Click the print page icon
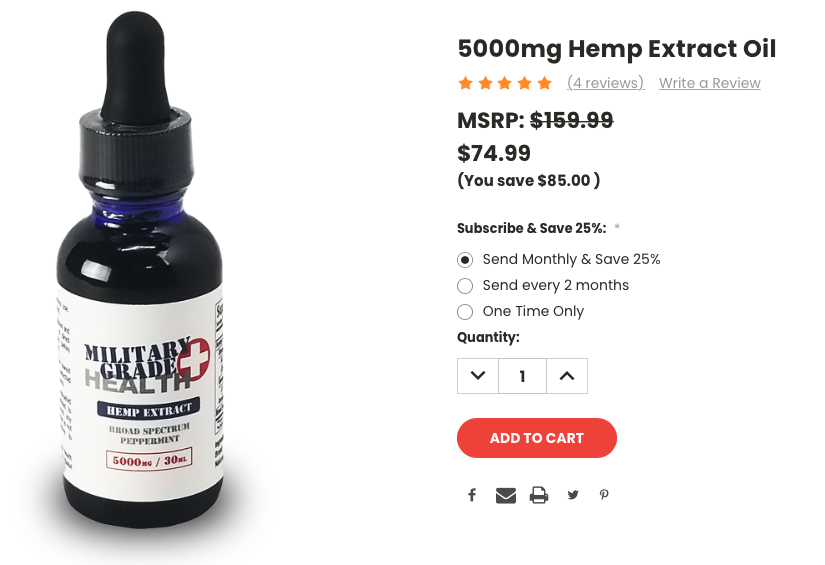The width and height of the screenshot is (825, 565). tap(539, 495)
